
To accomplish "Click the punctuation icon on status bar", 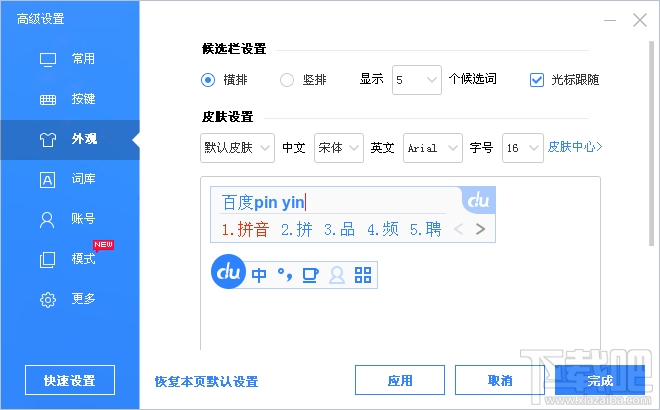I will click(x=285, y=275).
